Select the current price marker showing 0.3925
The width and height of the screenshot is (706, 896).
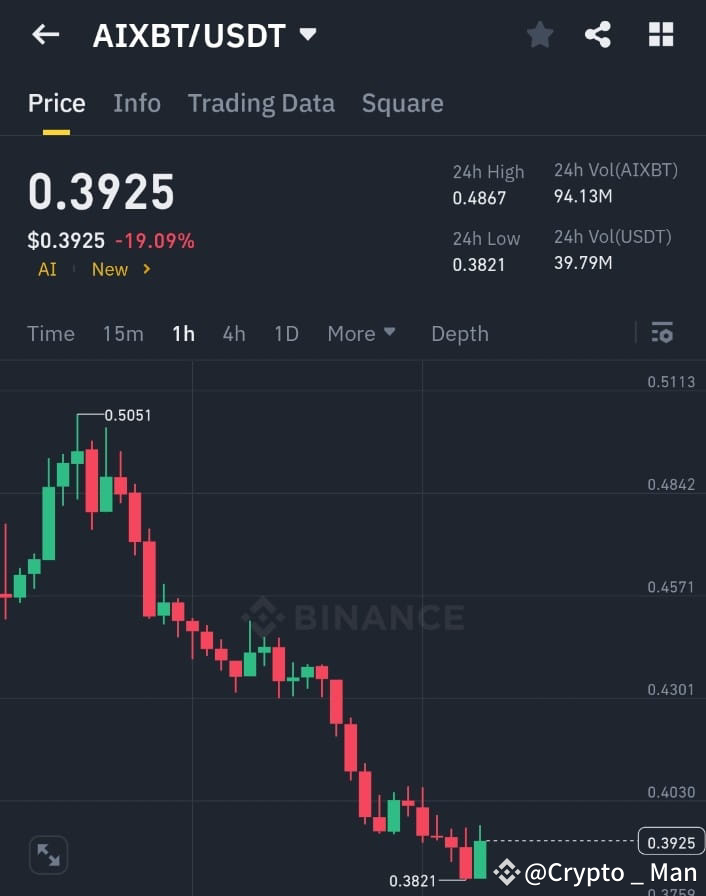[670, 842]
